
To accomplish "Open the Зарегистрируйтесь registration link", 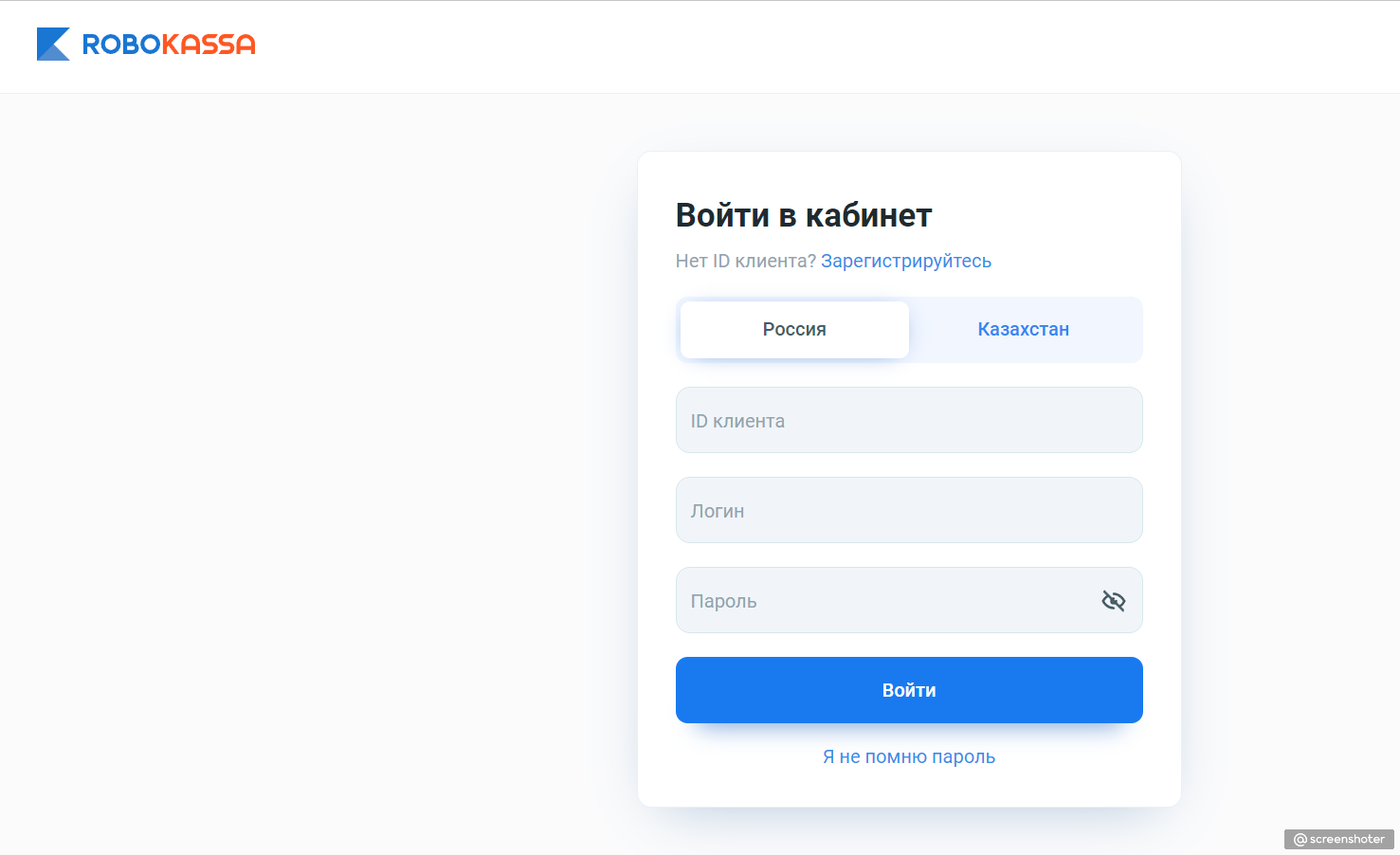I will (x=906, y=261).
